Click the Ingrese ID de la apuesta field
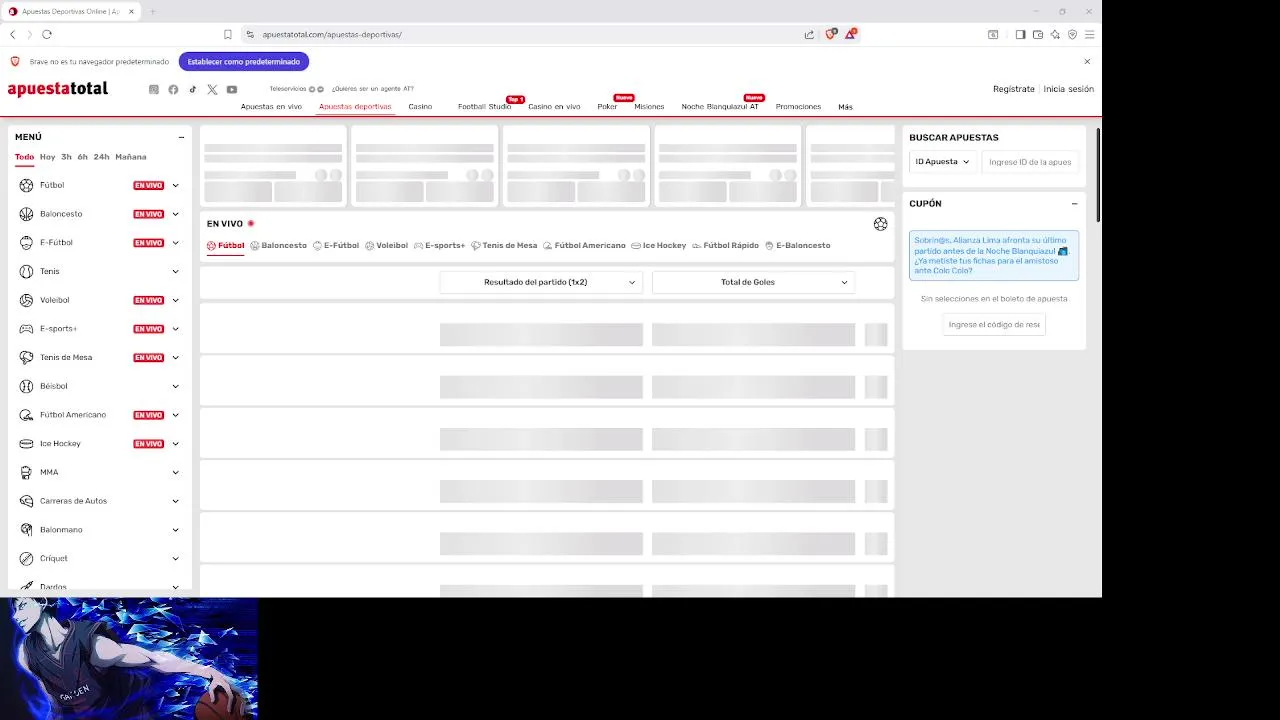This screenshot has height=720, width=1280. point(1030,161)
